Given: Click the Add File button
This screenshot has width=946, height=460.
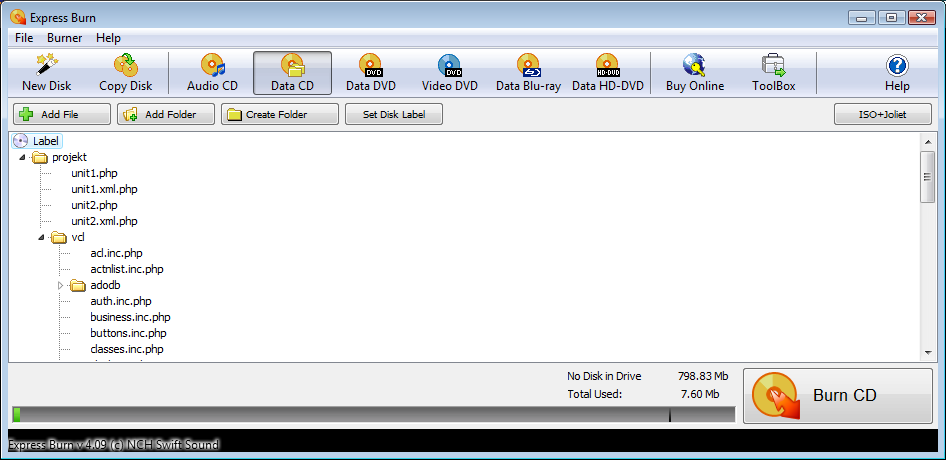Looking at the screenshot, I should [62, 114].
